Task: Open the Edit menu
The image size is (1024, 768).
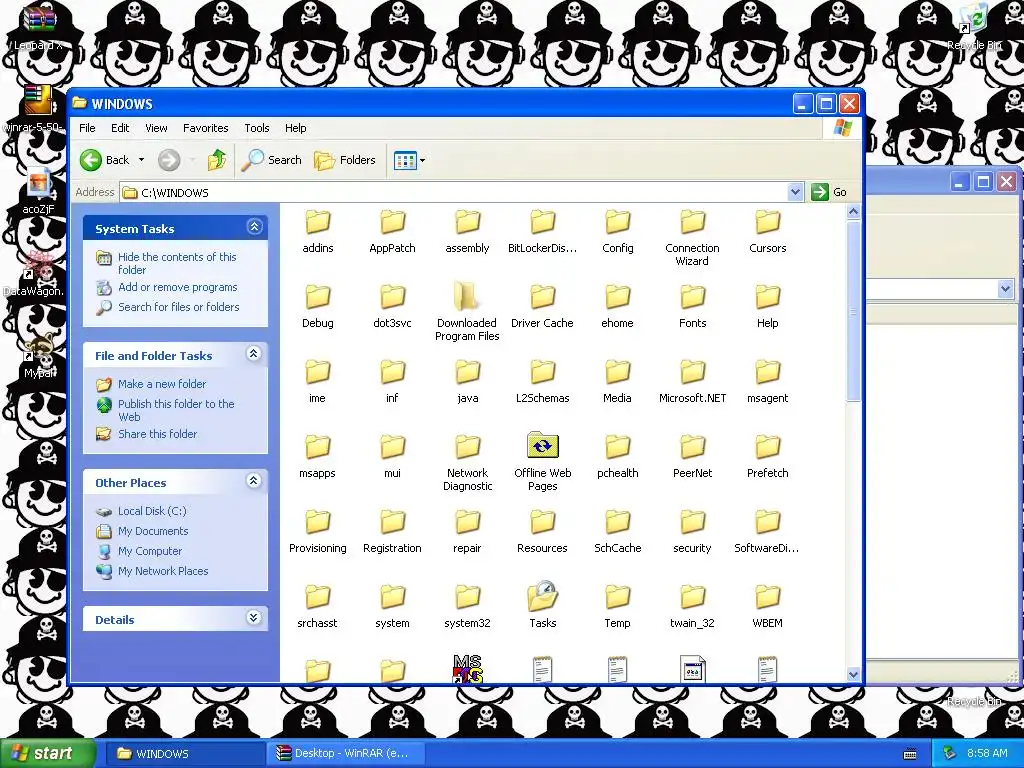Action: (120, 128)
